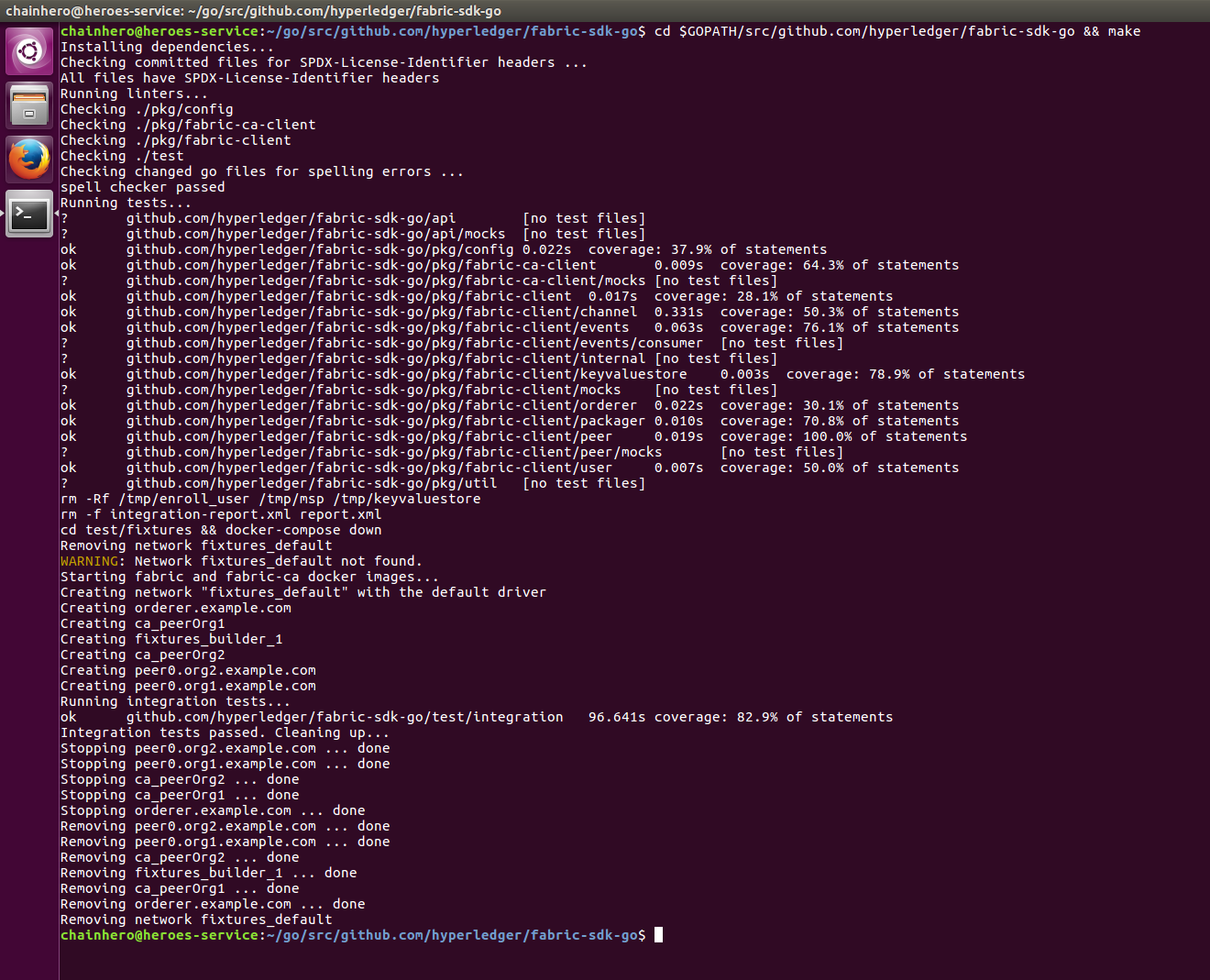Screen dimensions: 1210x980
Task: Click 'Checking ./test' line
Action: (122, 156)
